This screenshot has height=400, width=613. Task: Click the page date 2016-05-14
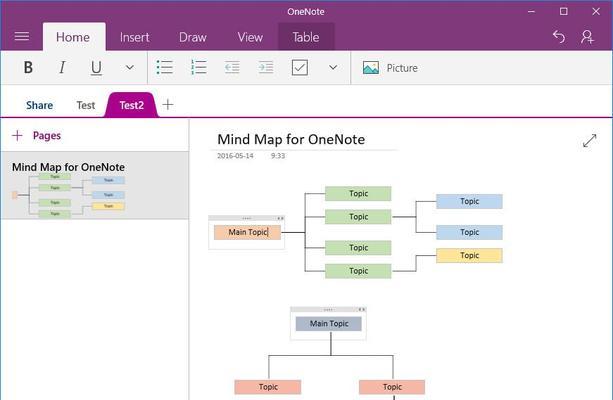point(235,156)
